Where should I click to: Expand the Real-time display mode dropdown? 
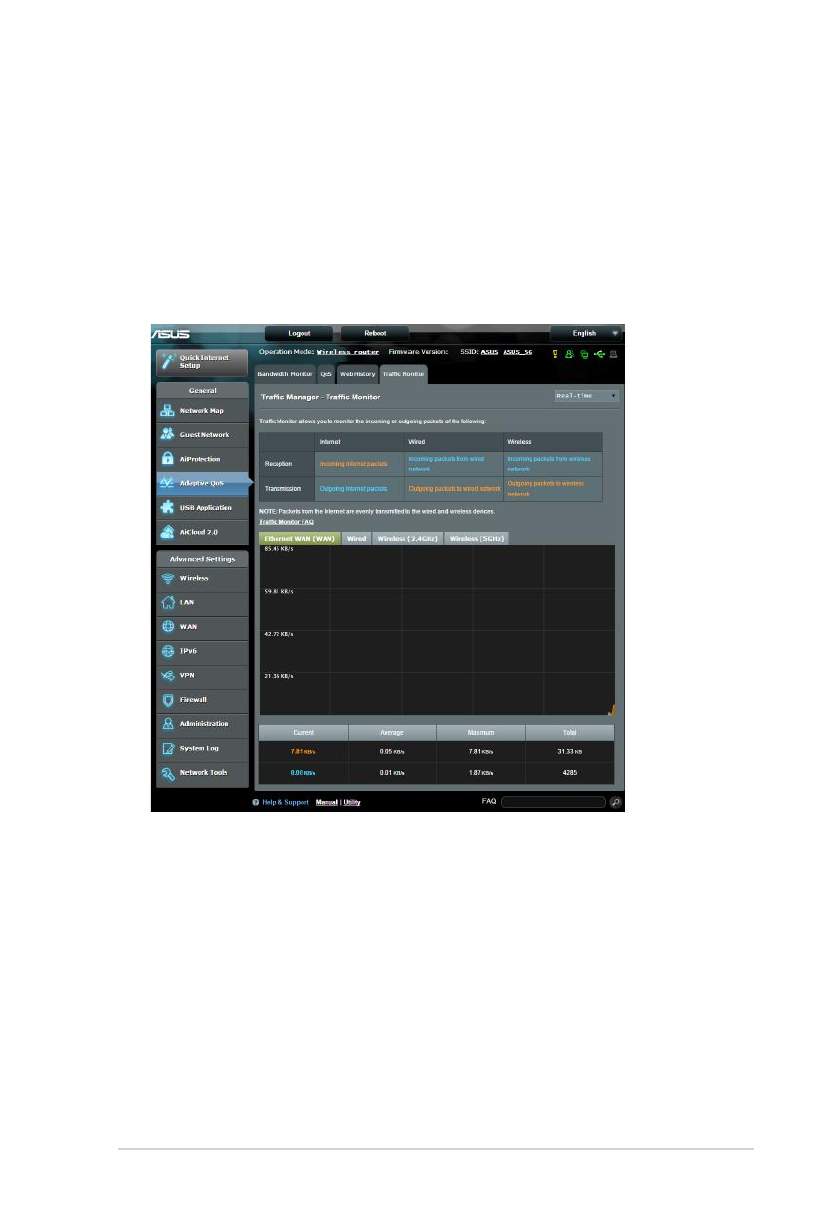coord(587,396)
